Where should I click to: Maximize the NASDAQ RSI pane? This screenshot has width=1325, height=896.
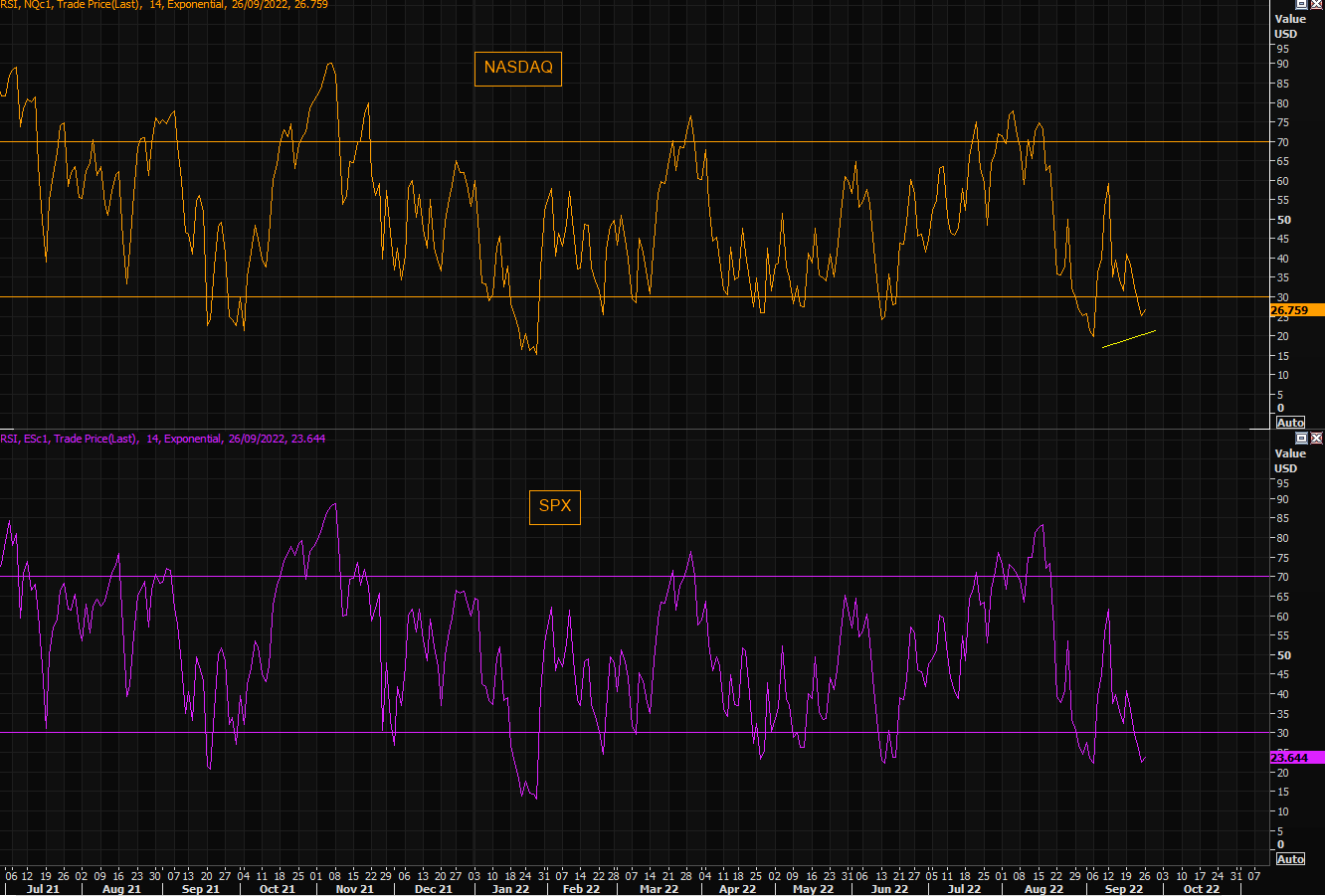1301,4
